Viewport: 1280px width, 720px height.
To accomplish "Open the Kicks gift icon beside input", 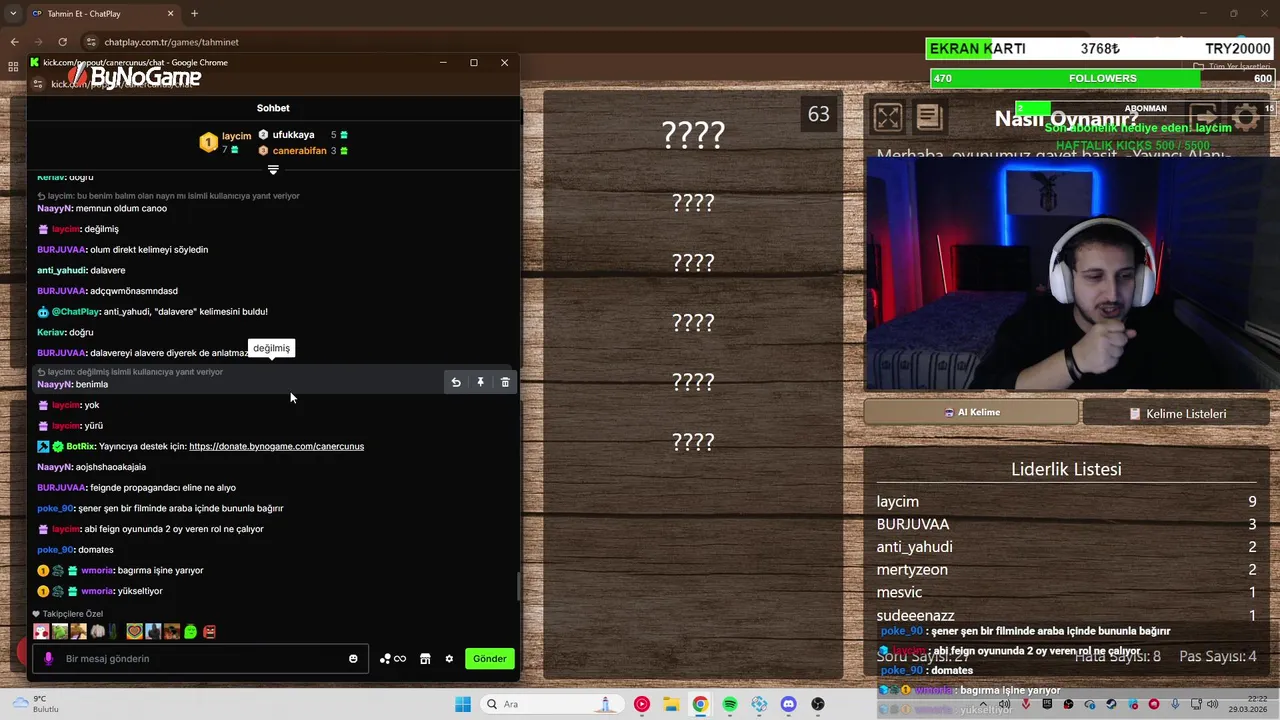I will pos(392,659).
